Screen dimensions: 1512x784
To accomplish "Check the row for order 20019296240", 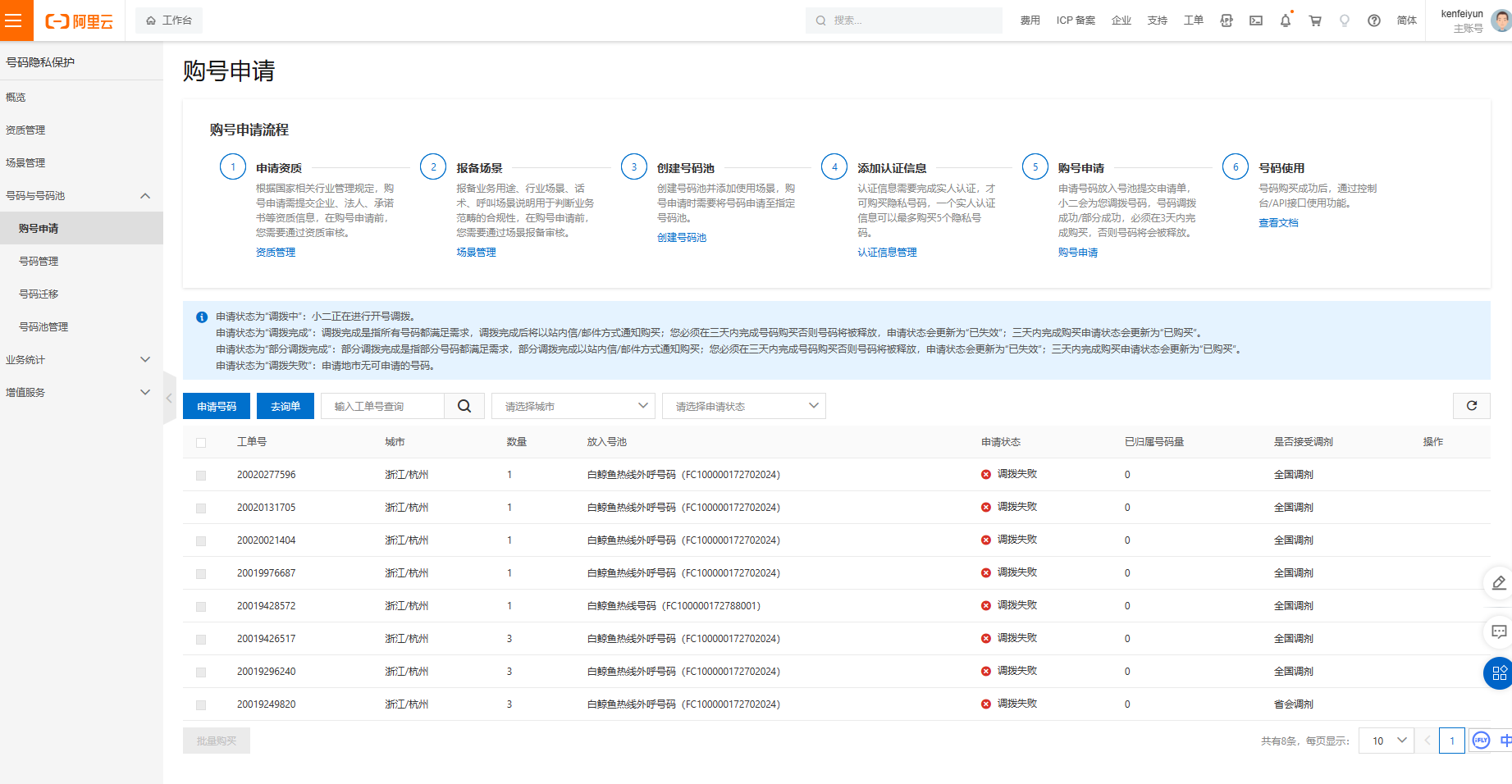I will pos(201,672).
